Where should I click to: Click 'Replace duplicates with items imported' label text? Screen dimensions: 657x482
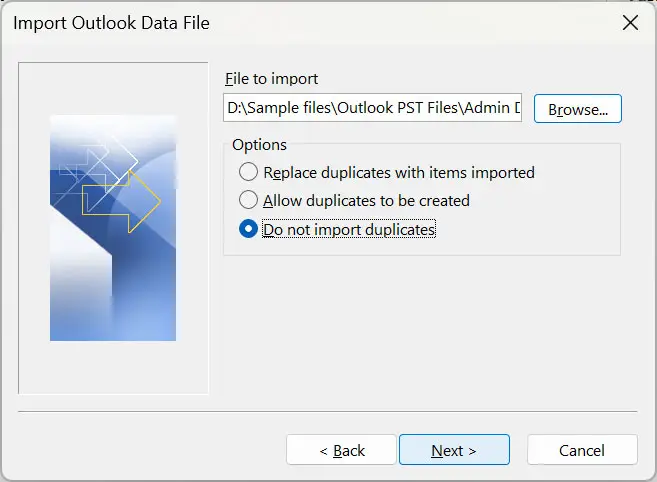[398, 172]
